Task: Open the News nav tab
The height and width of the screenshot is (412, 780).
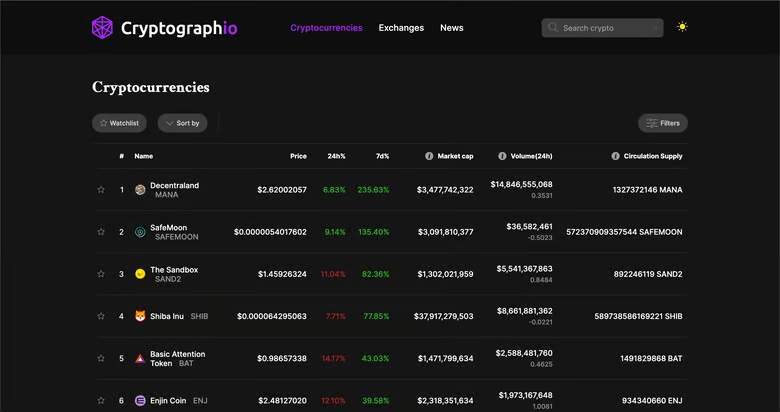Action: click(452, 28)
